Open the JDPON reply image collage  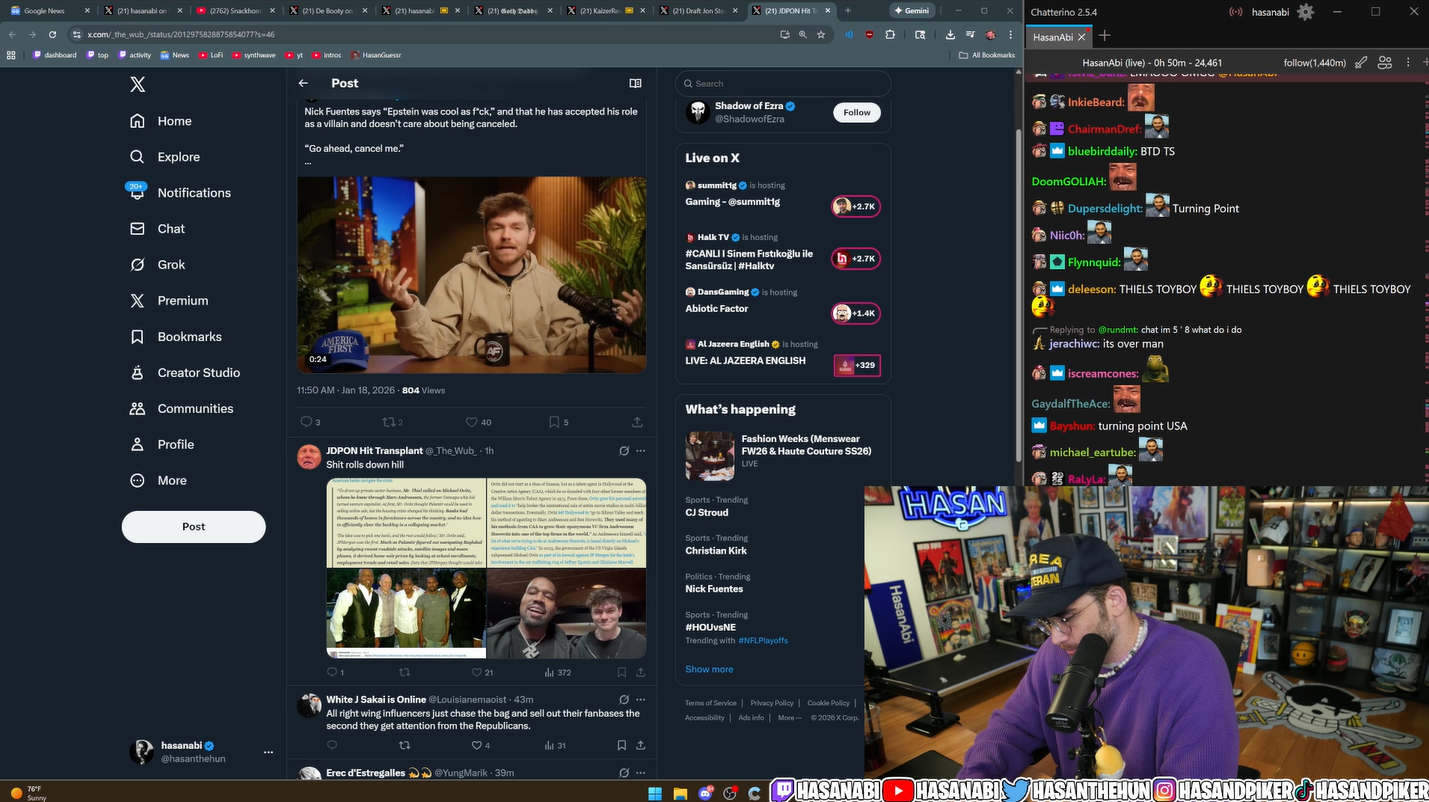486,568
